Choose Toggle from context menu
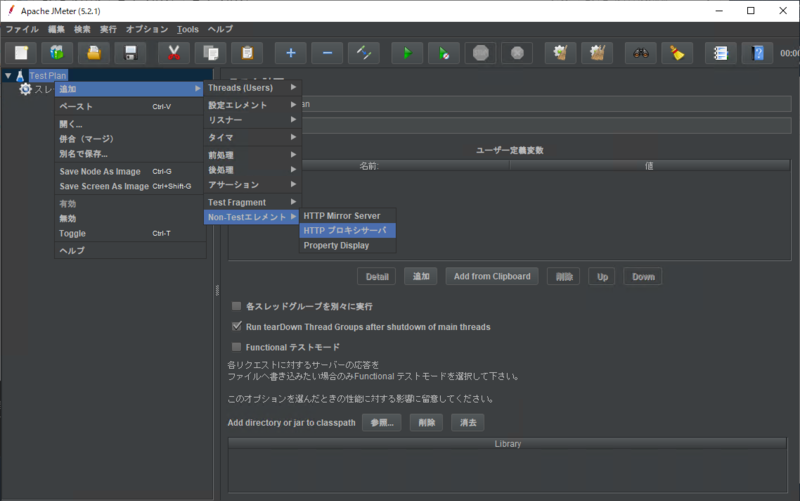The width and height of the screenshot is (800, 501). coord(130,233)
